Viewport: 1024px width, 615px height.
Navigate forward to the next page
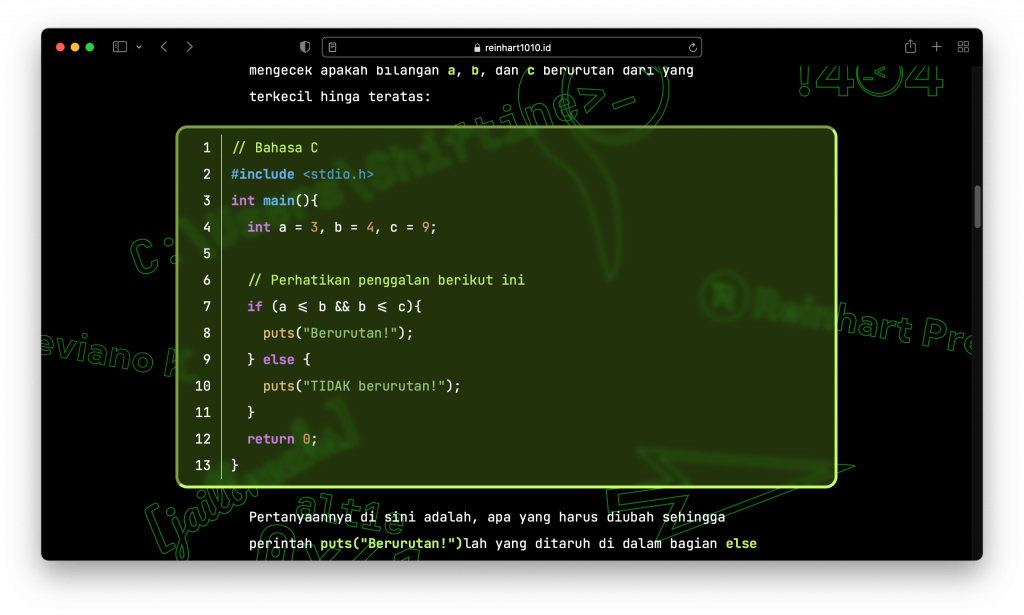[x=189, y=46]
